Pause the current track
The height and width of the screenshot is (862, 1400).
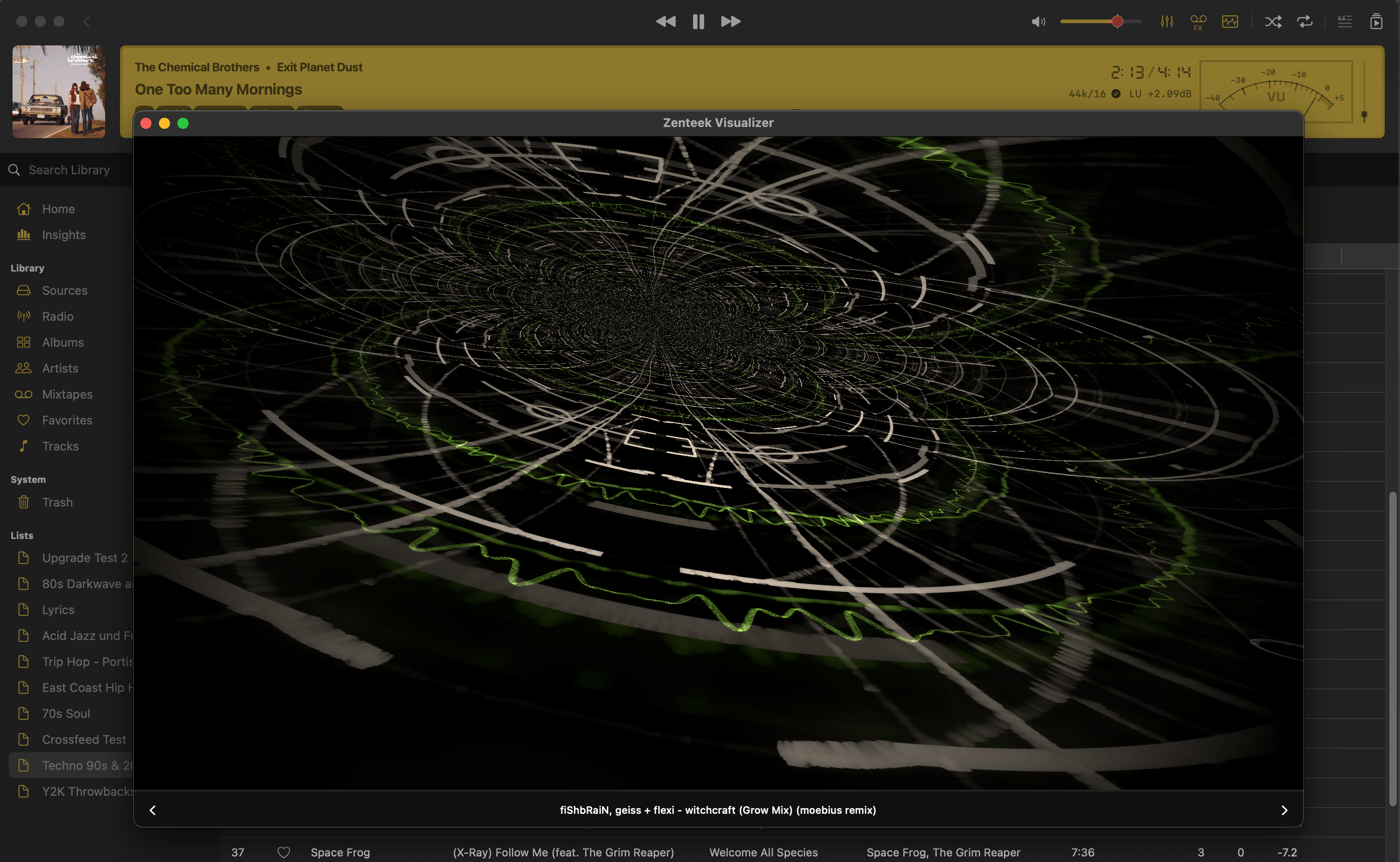pyautogui.click(x=697, y=22)
